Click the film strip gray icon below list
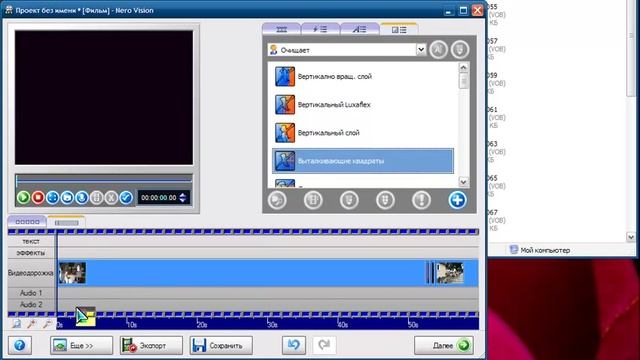640x360 pixels. (313, 200)
